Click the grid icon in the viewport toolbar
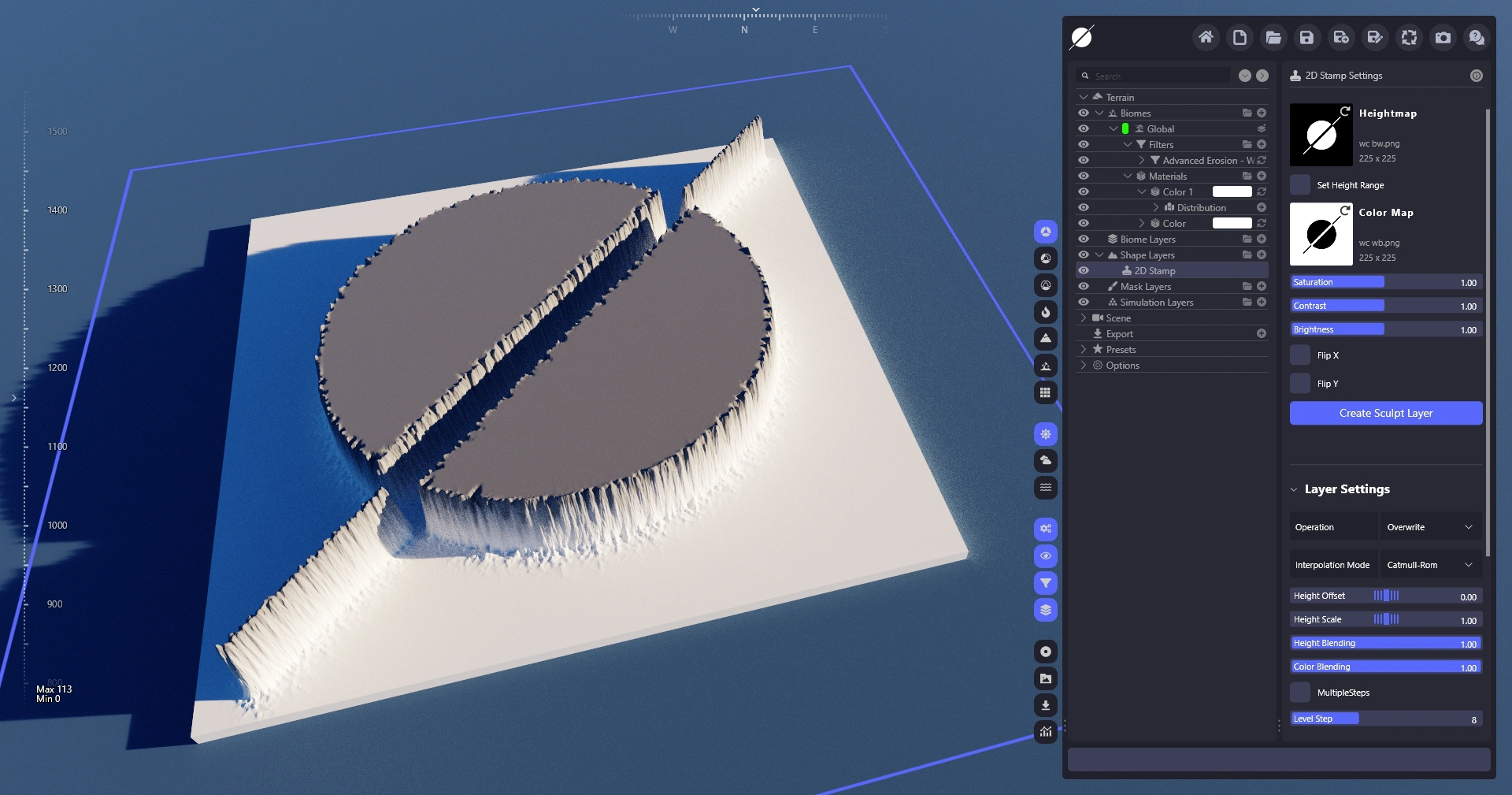Screen dimensions: 1512x795 pos(1046,392)
